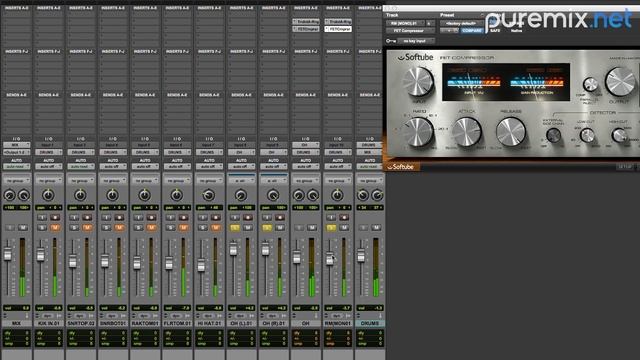This screenshot has height=360, width=640.
Task: Open the output selector on MIX track
Action: click(x=16, y=152)
